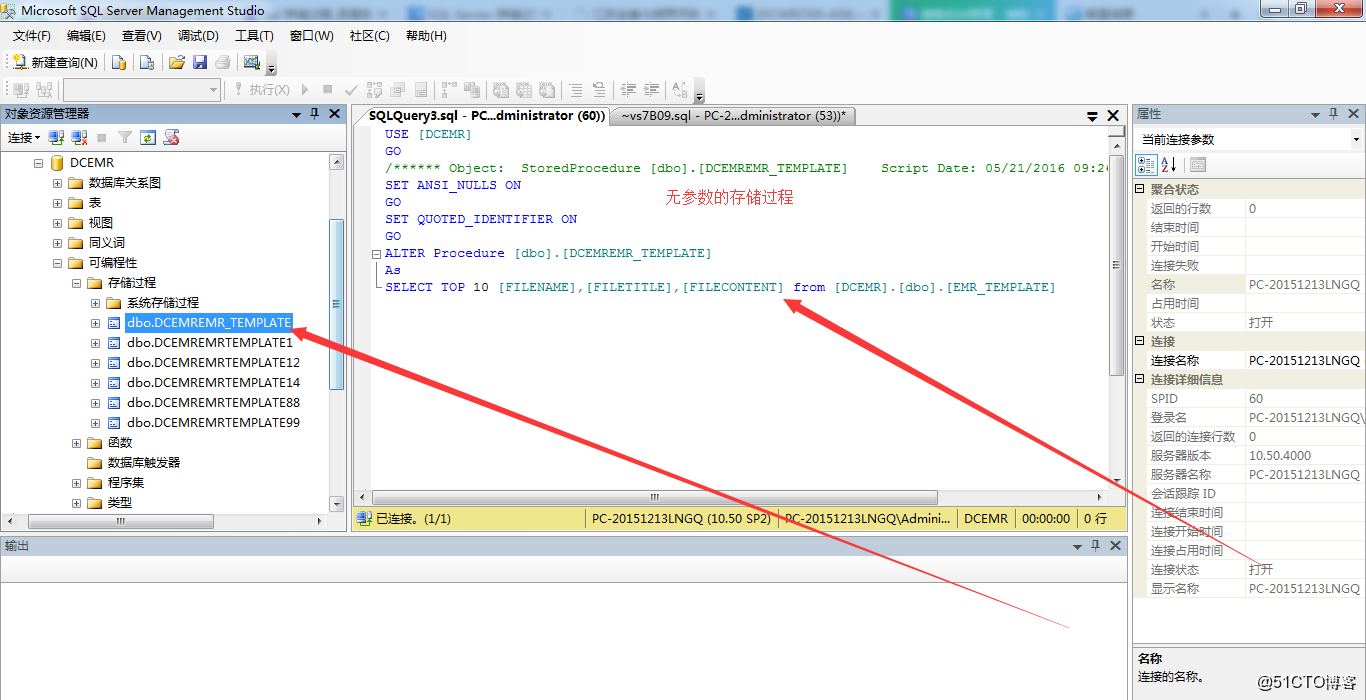This screenshot has height=700, width=1366.
Task: Select dbo.DCEMREMRTEMPLATE14 in tree
Action: tap(213, 383)
